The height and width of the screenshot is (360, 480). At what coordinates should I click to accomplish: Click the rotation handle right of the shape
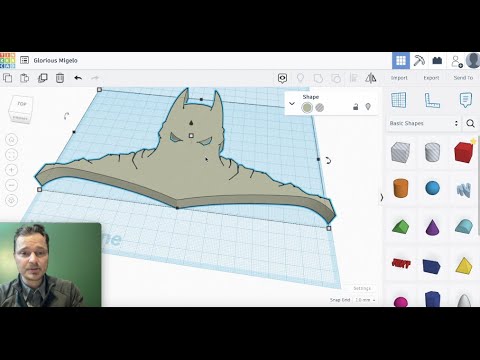coord(328,161)
